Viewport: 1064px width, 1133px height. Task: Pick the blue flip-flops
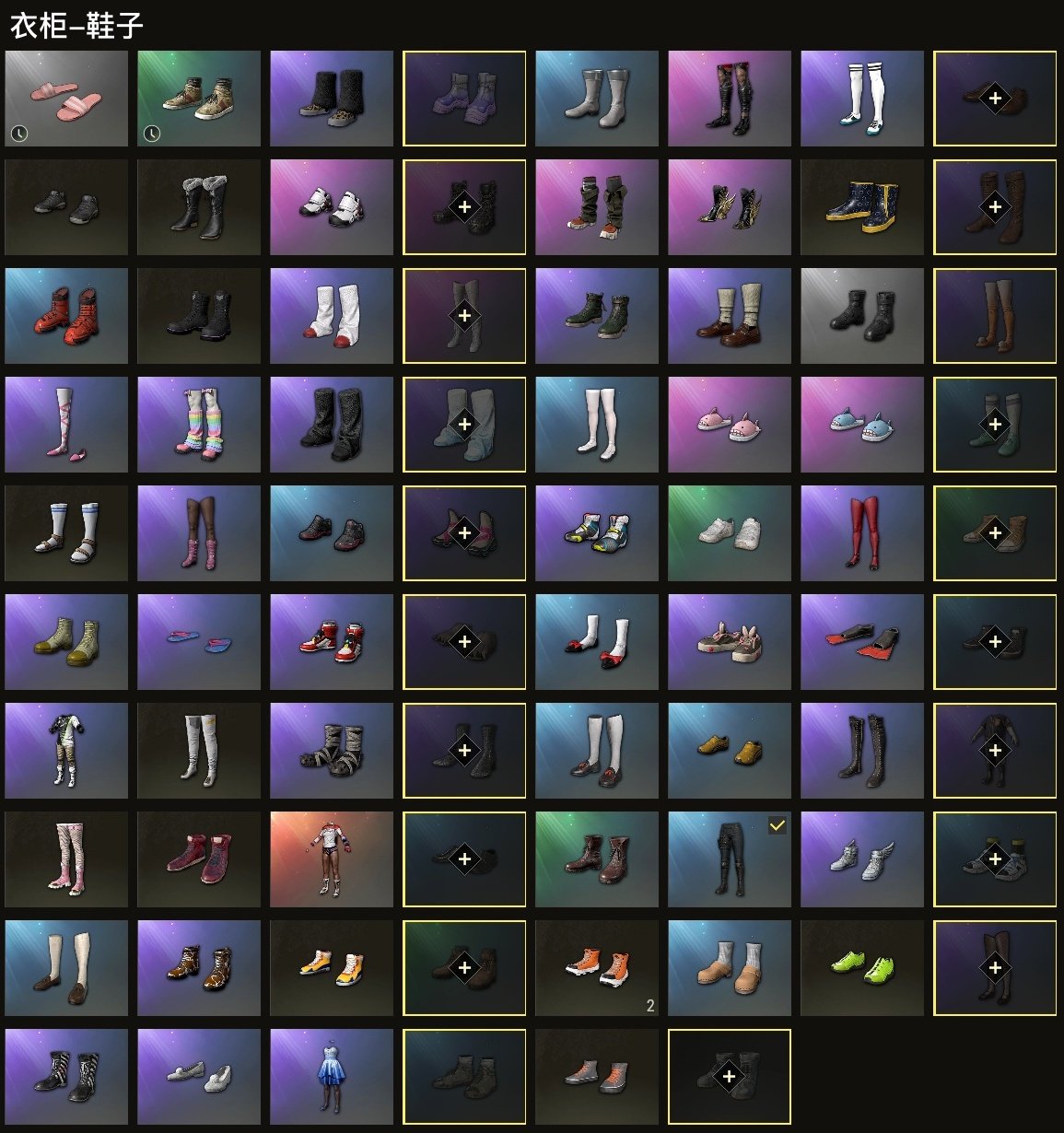[199, 642]
